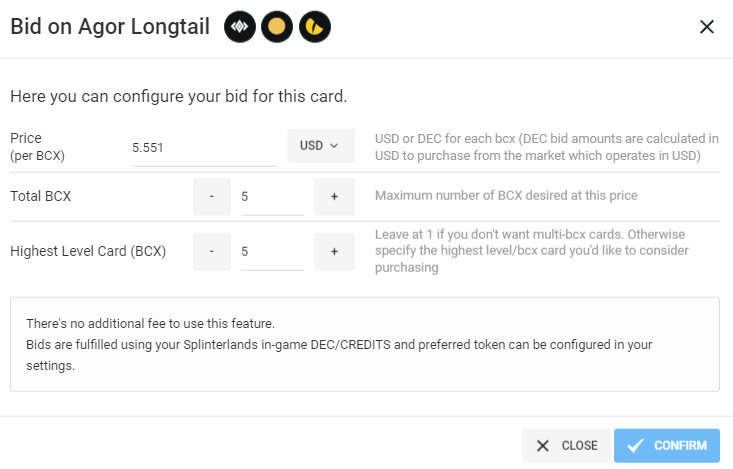Image resolution: width=733 pixels, height=469 pixels.
Task: Click the USD or DEC help text
Action: click(546, 147)
